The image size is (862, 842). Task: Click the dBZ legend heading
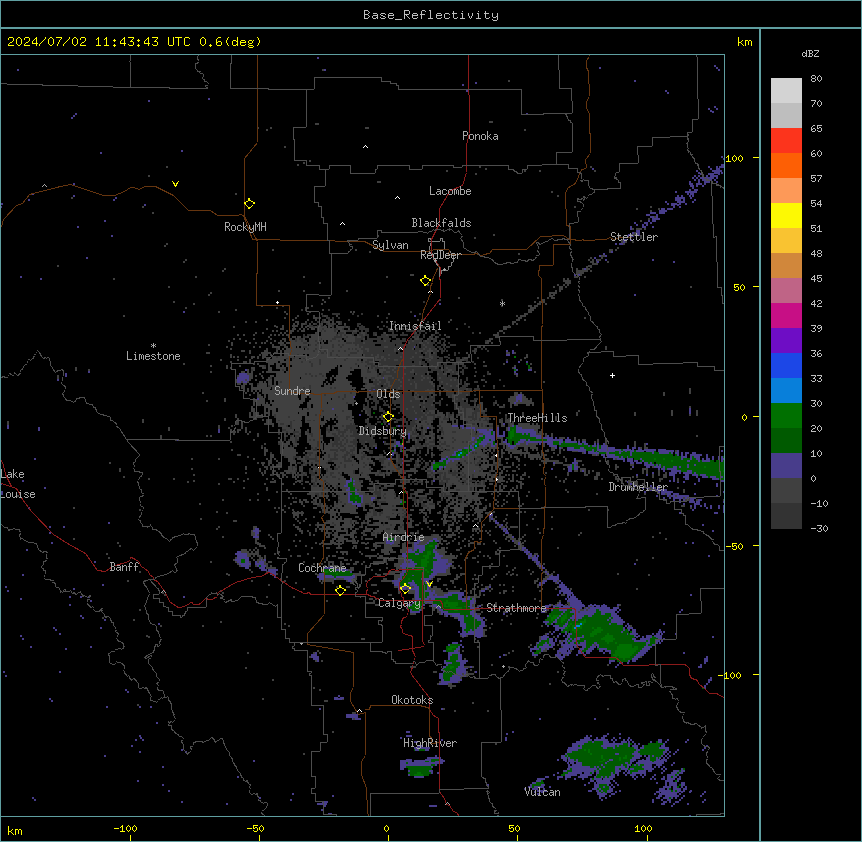(810, 53)
